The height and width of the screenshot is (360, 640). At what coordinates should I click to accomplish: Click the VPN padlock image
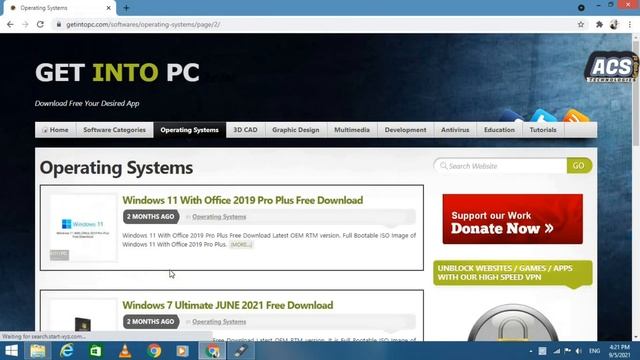tap(513, 322)
